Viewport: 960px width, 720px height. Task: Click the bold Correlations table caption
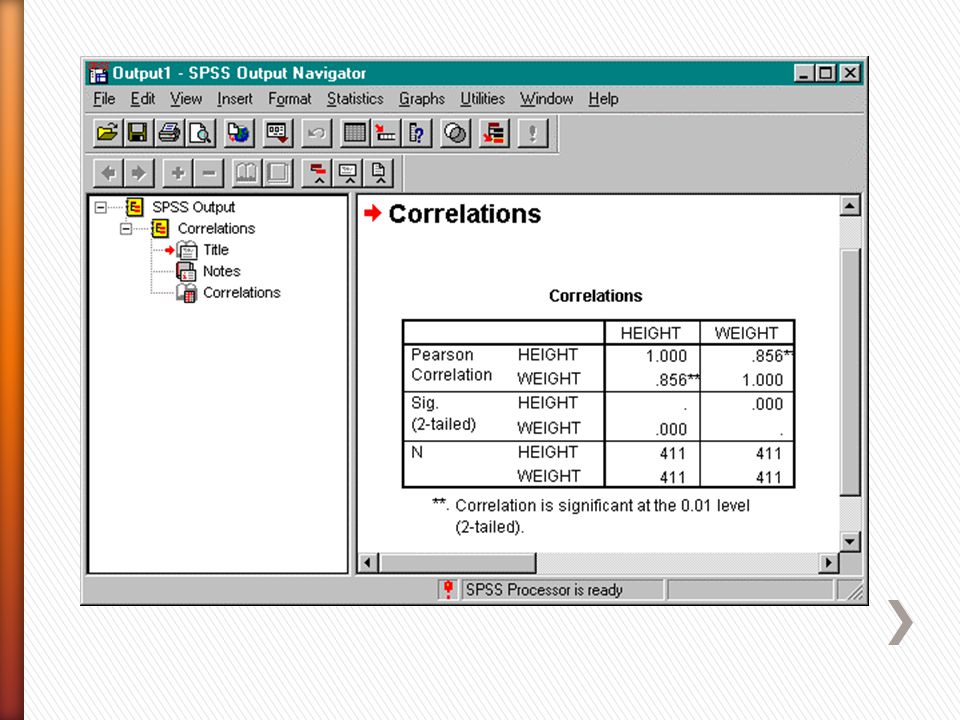click(596, 296)
